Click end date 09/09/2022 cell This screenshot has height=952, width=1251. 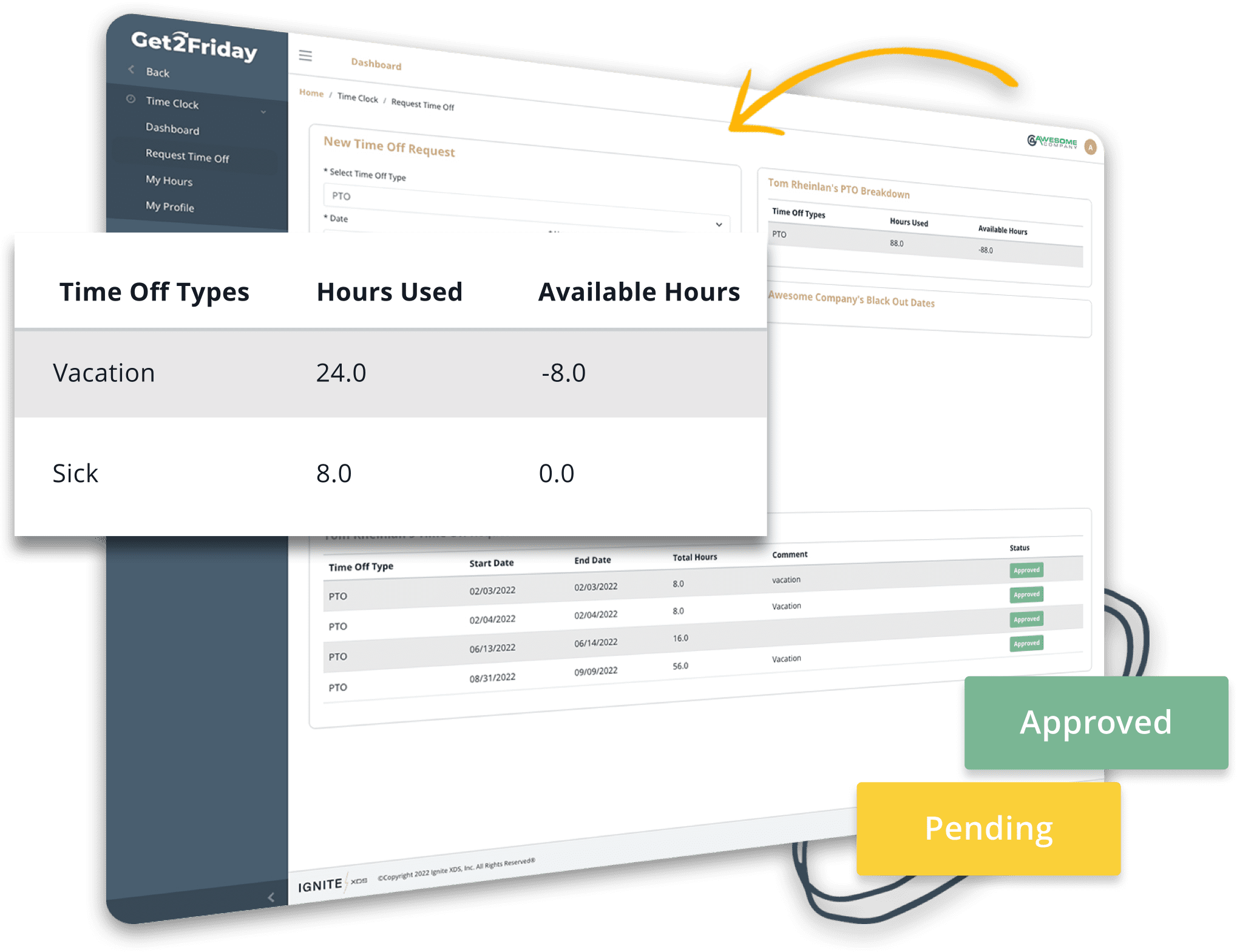(595, 671)
